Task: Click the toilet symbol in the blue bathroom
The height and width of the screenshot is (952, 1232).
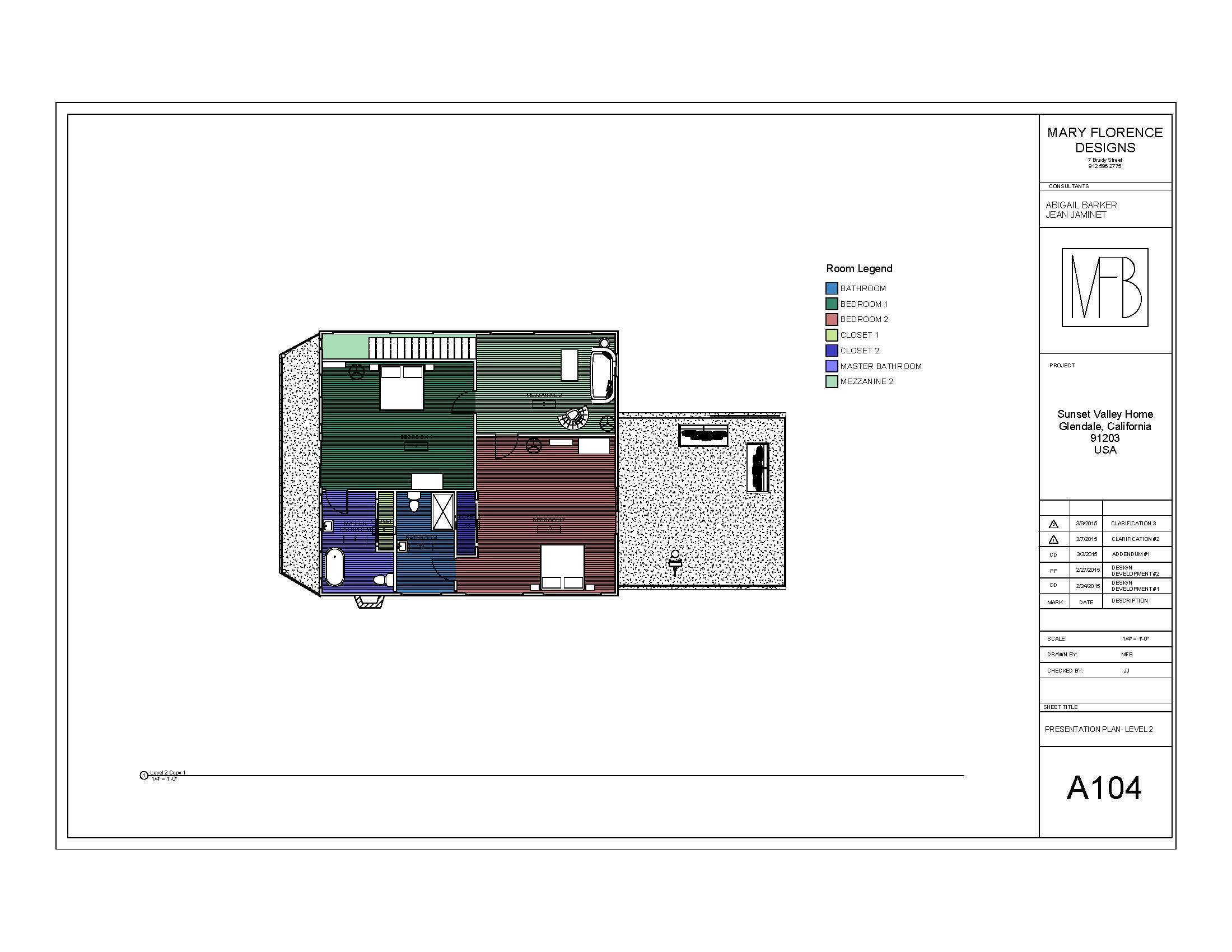Action: point(414,501)
